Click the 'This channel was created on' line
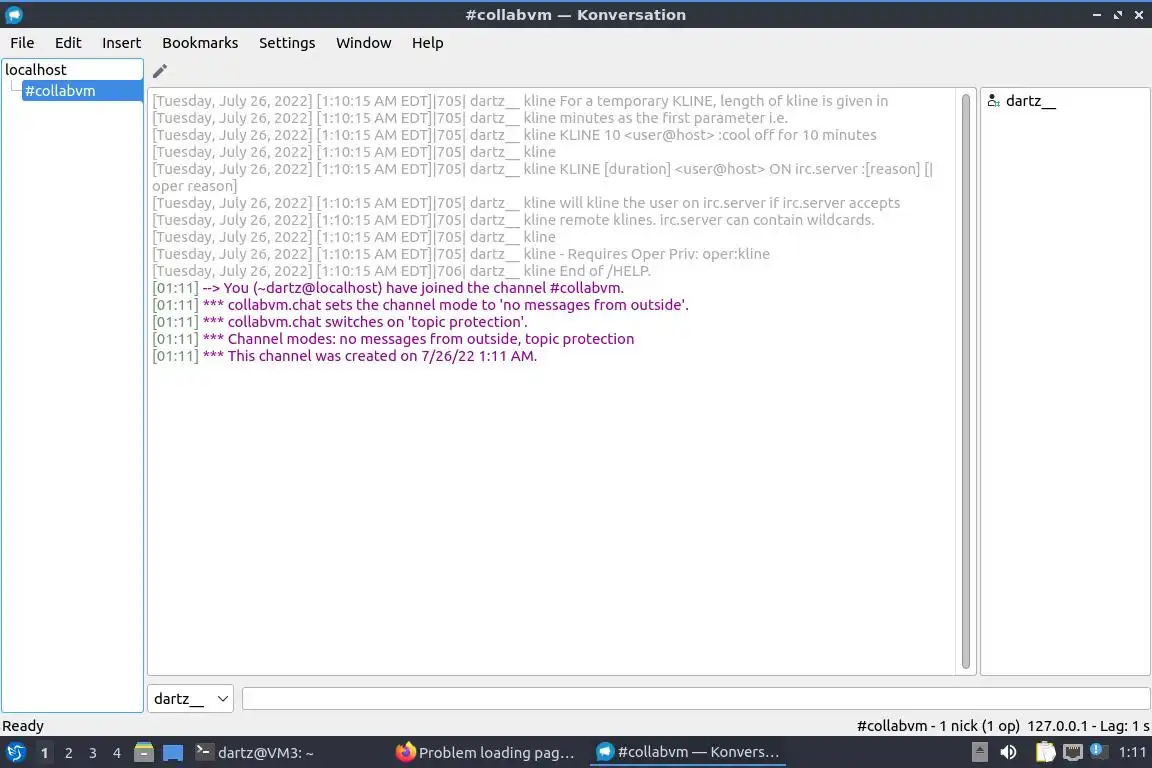 click(x=345, y=356)
